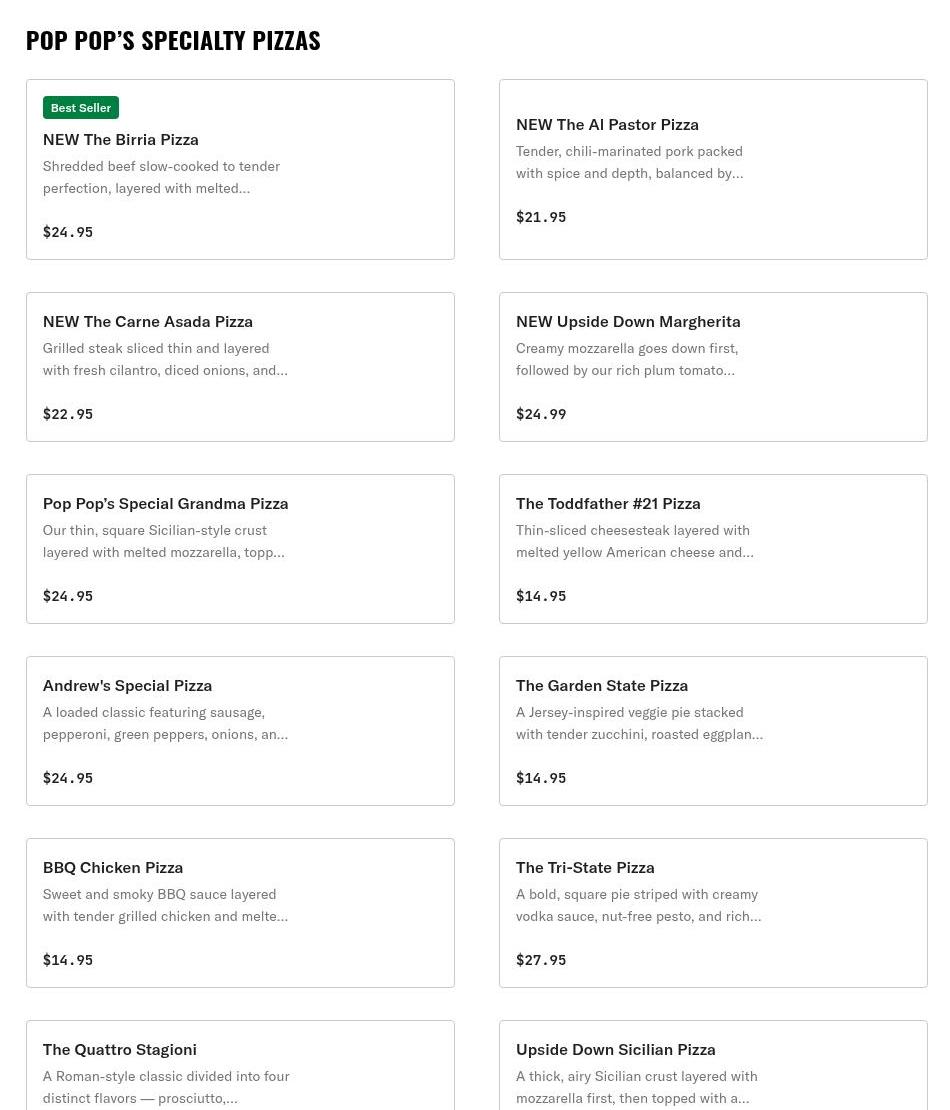
Task: Open NEW The Al Pastor Pizza card
Action: tap(713, 169)
